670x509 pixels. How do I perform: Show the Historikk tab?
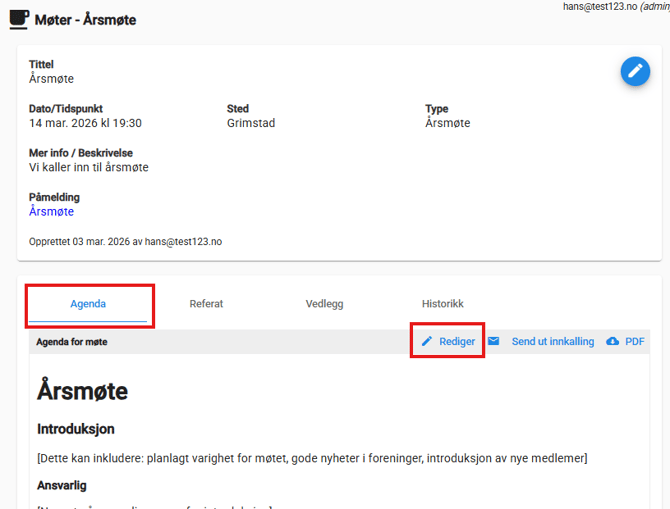click(442, 304)
